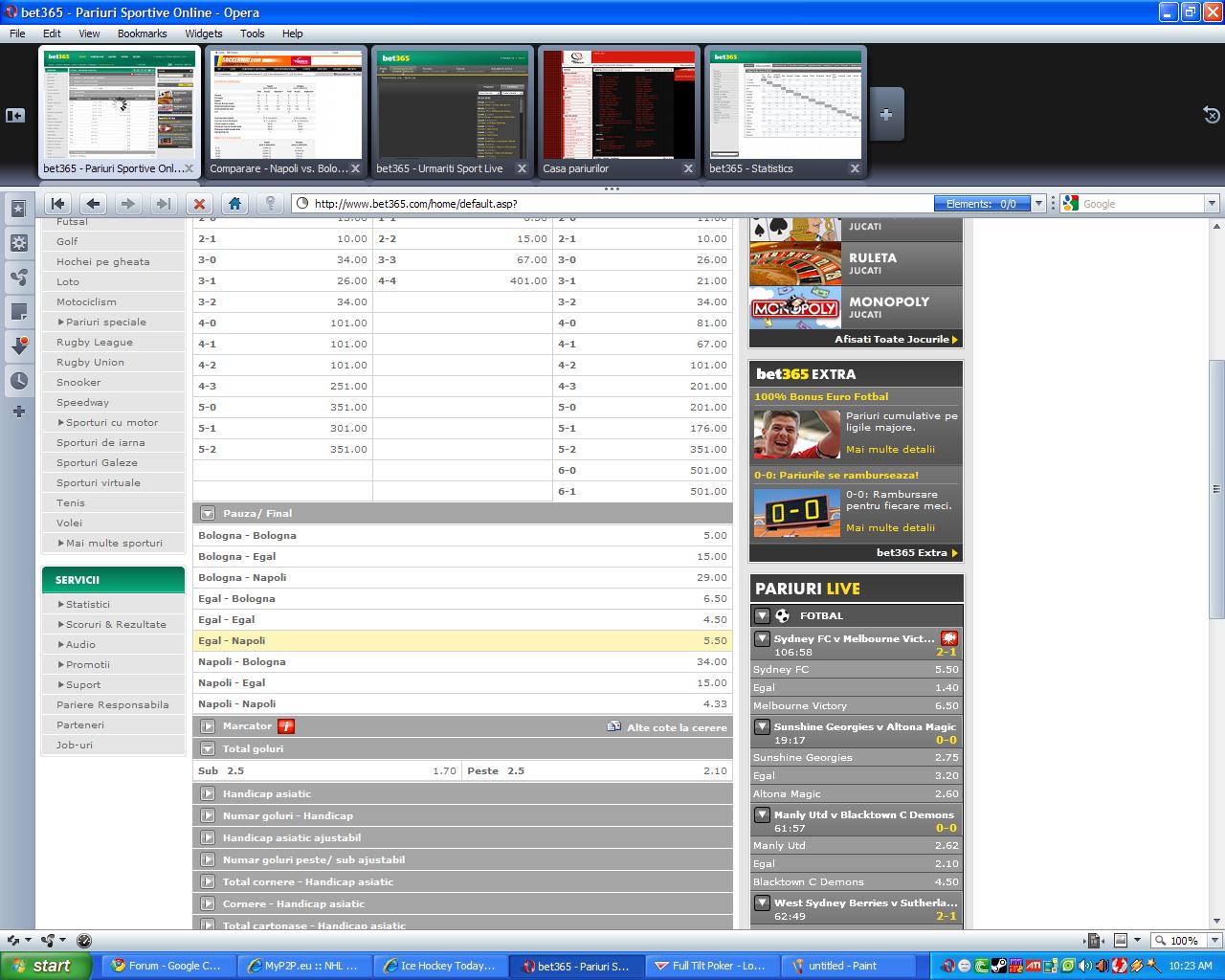
Task: Switch to Full Tilt Poker taskbar window
Action: pos(711,966)
